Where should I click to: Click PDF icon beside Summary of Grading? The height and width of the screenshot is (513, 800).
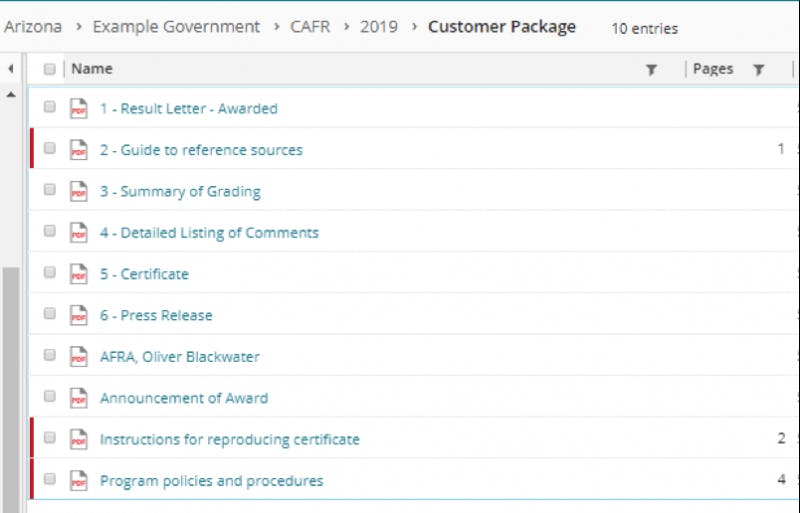[x=79, y=191]
